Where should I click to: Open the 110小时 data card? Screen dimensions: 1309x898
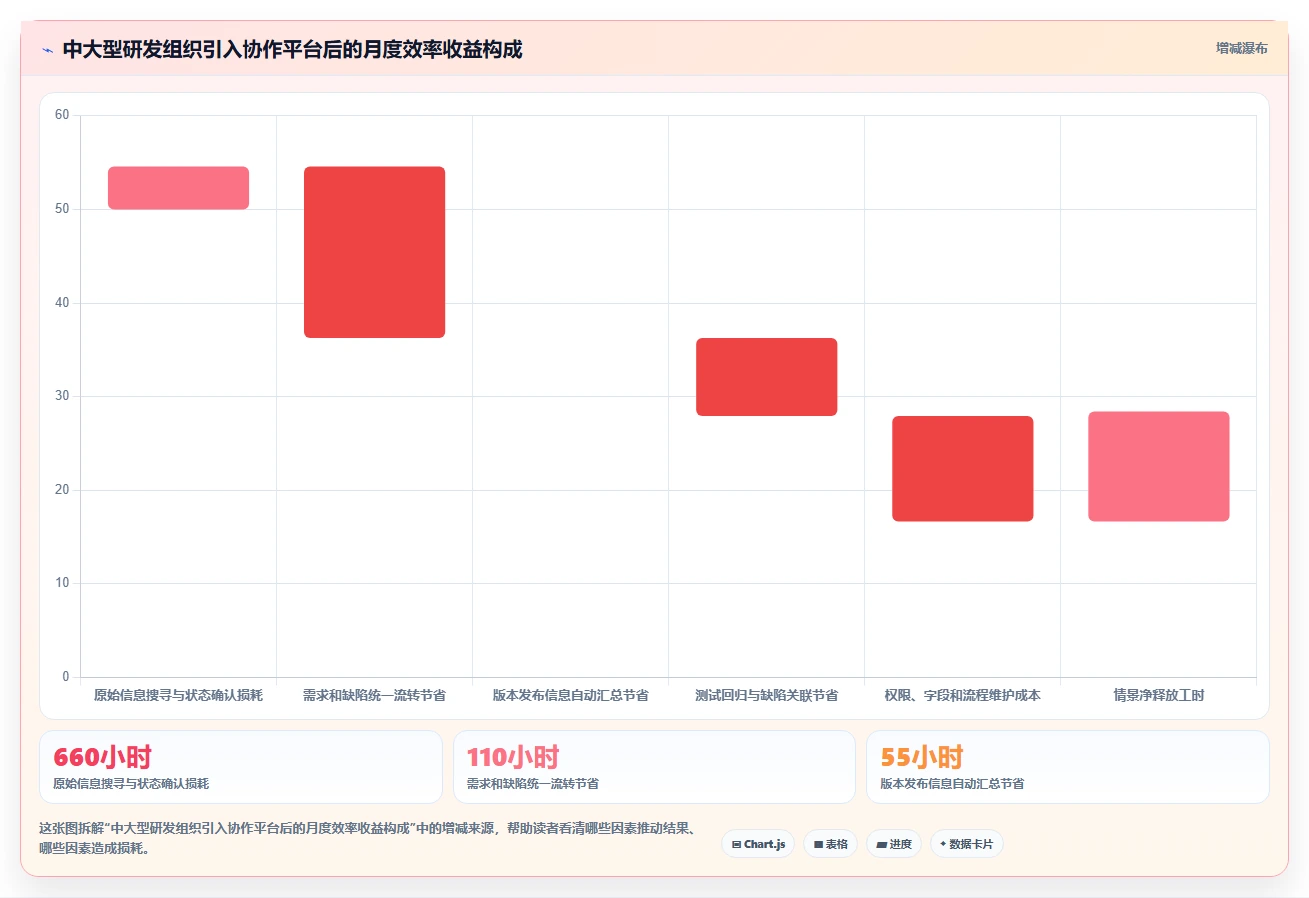[x=654, y=767]
